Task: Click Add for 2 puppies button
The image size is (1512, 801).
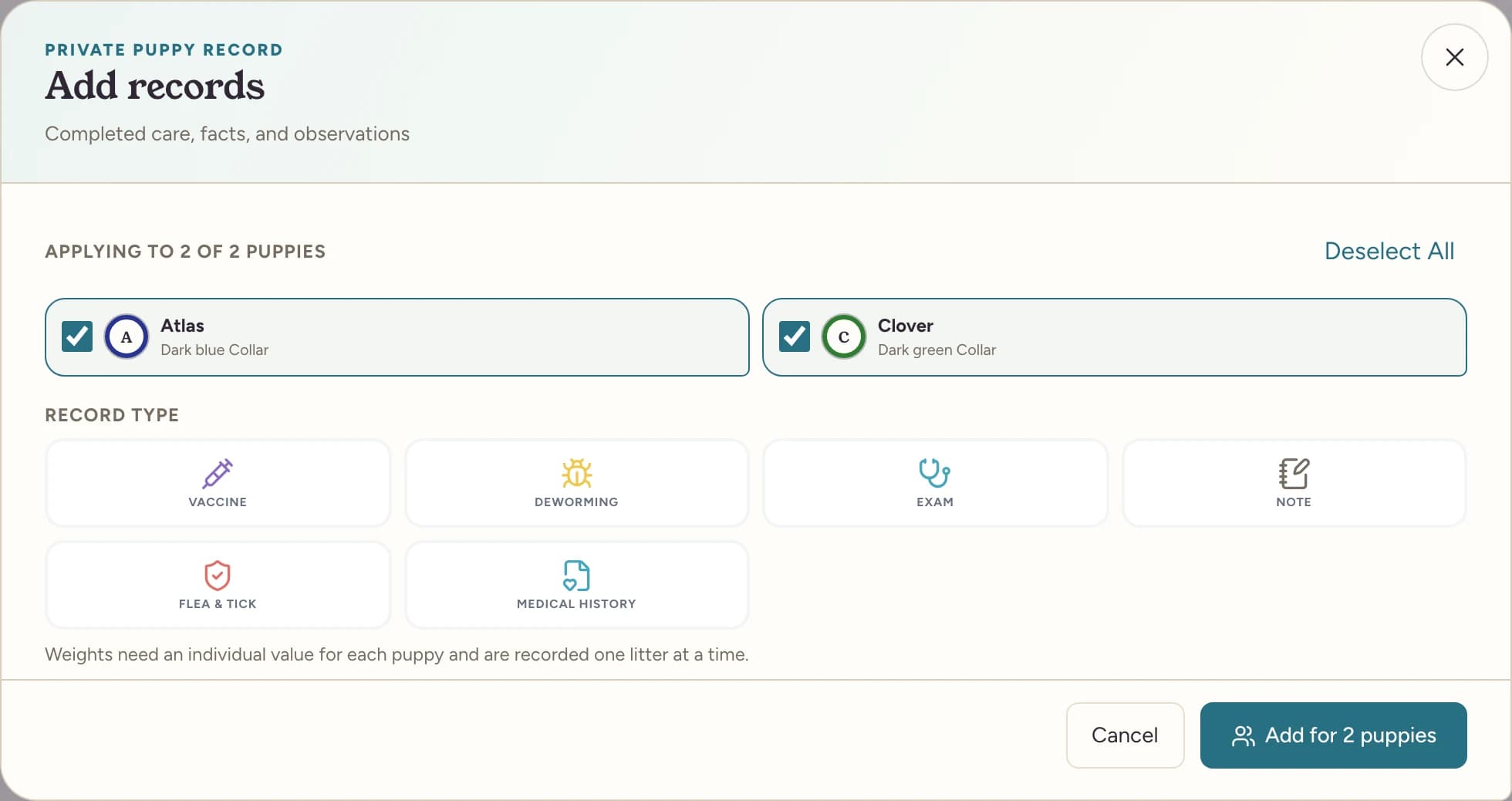Action: [1333, 735]
